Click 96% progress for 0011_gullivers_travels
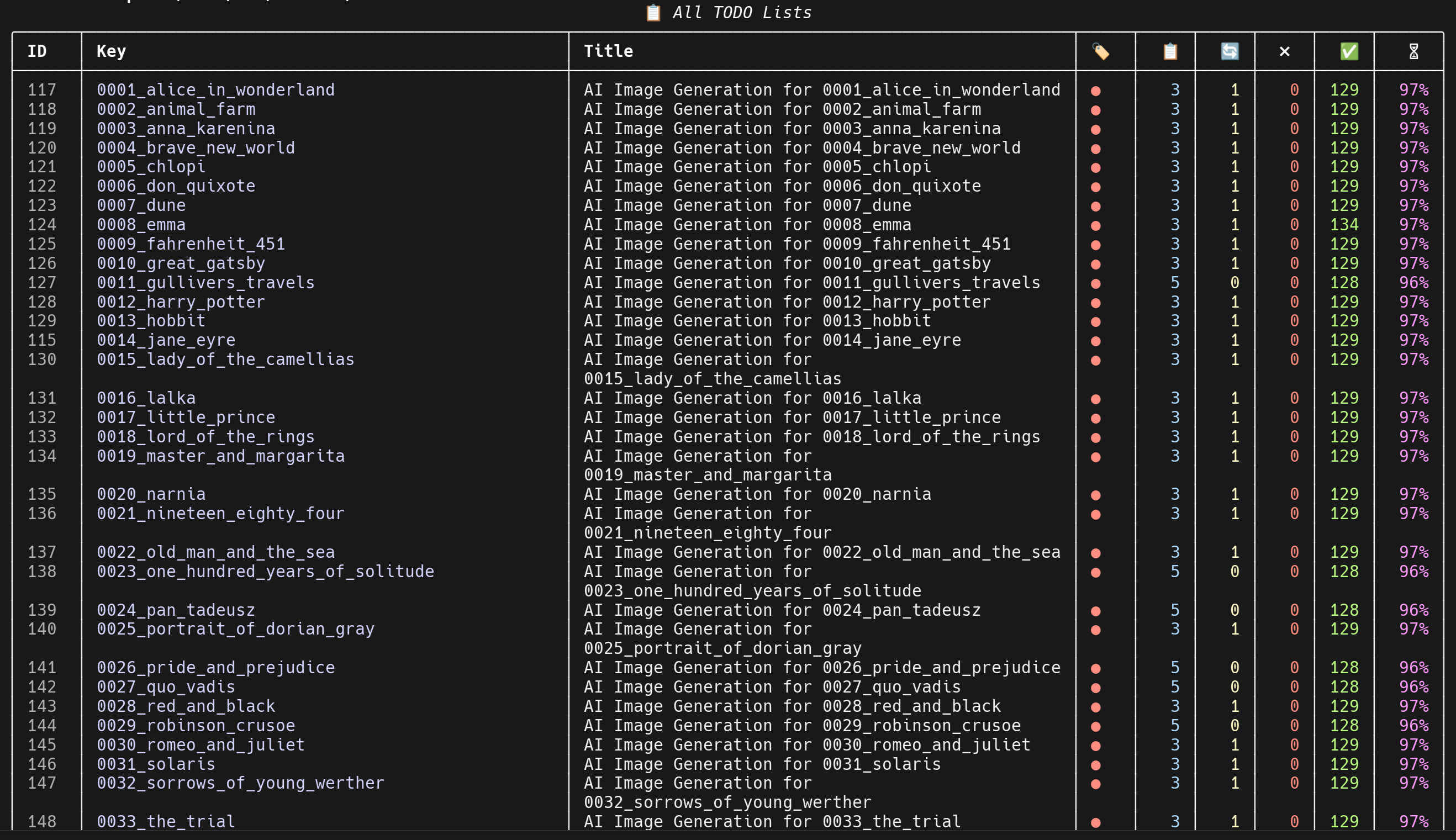This screenshot has height=840, width=1456. click(x=1413, y=283)
